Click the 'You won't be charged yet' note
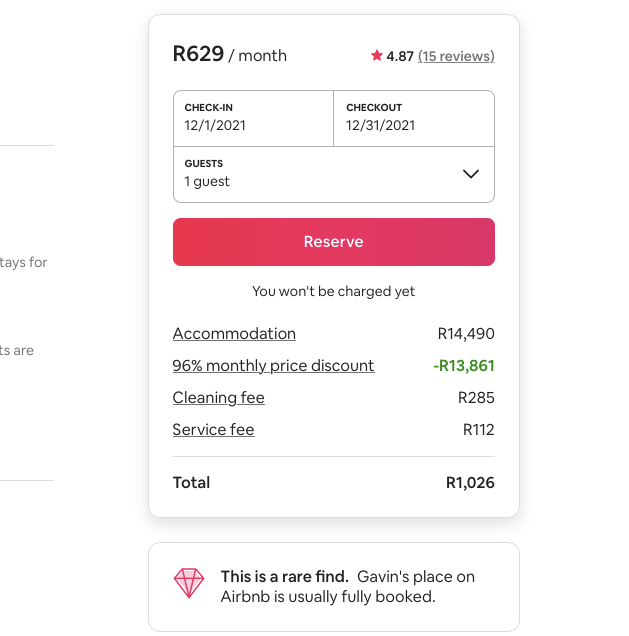629x636 pixels. pyautogui.click(x=333, y=291)
